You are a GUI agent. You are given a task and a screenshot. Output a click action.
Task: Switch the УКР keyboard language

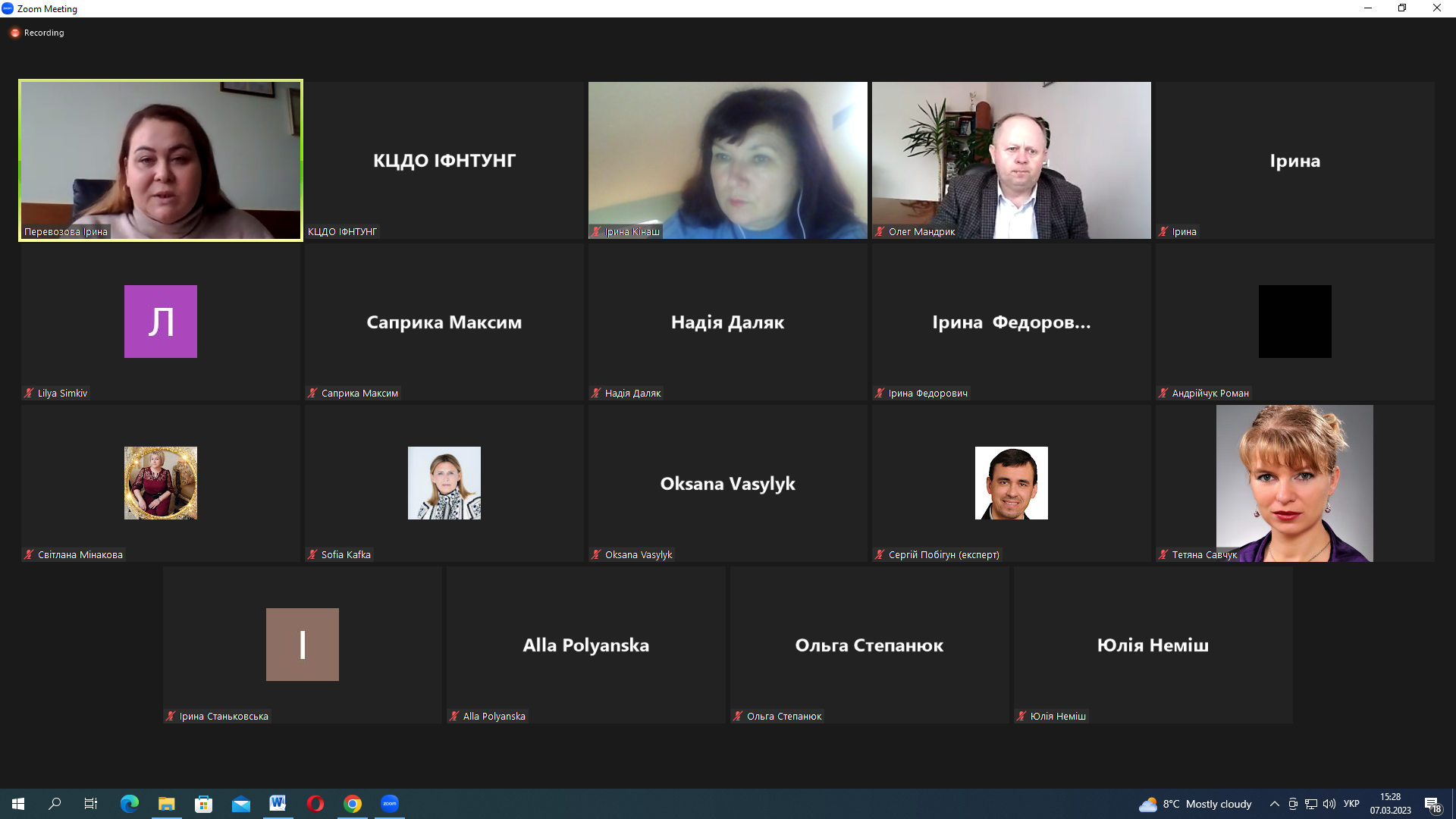[x=1351, y=804]
